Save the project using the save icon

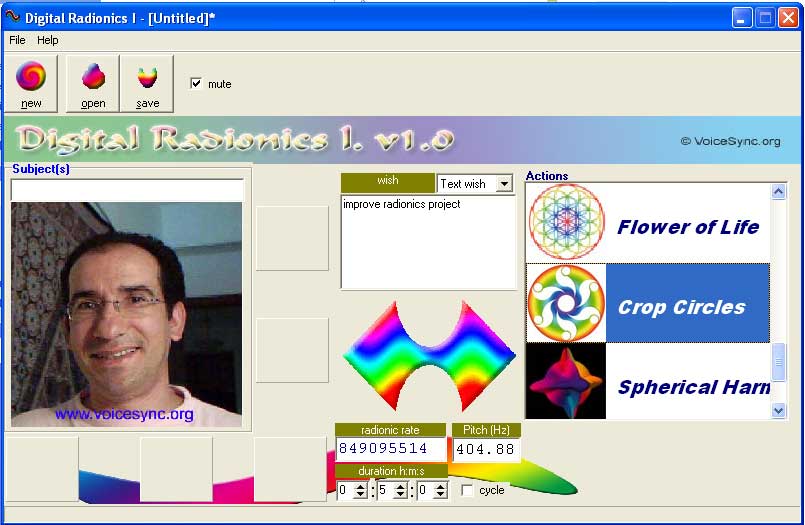point(147,77)
